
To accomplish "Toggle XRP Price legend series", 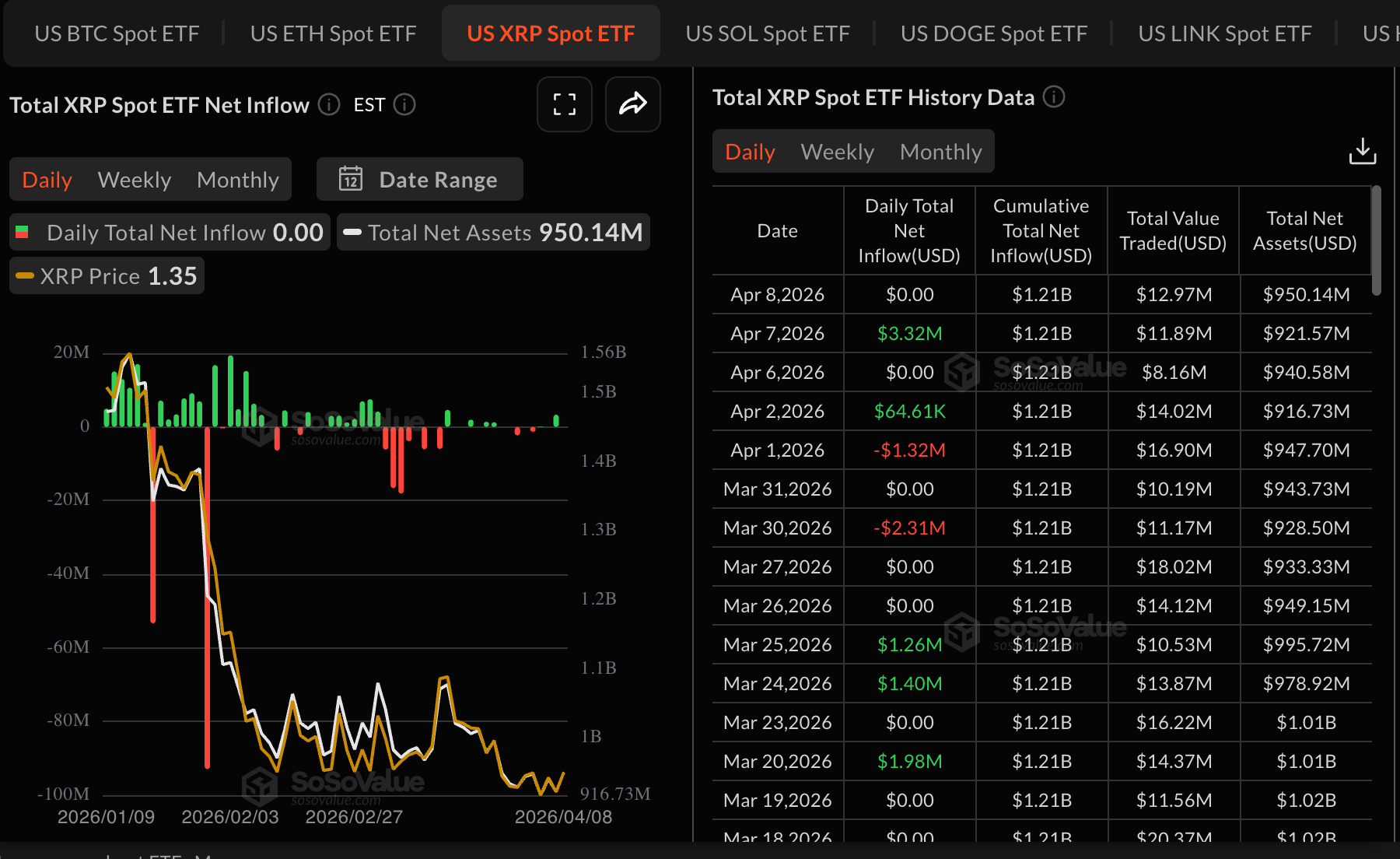I will click(x=107, y=276).
